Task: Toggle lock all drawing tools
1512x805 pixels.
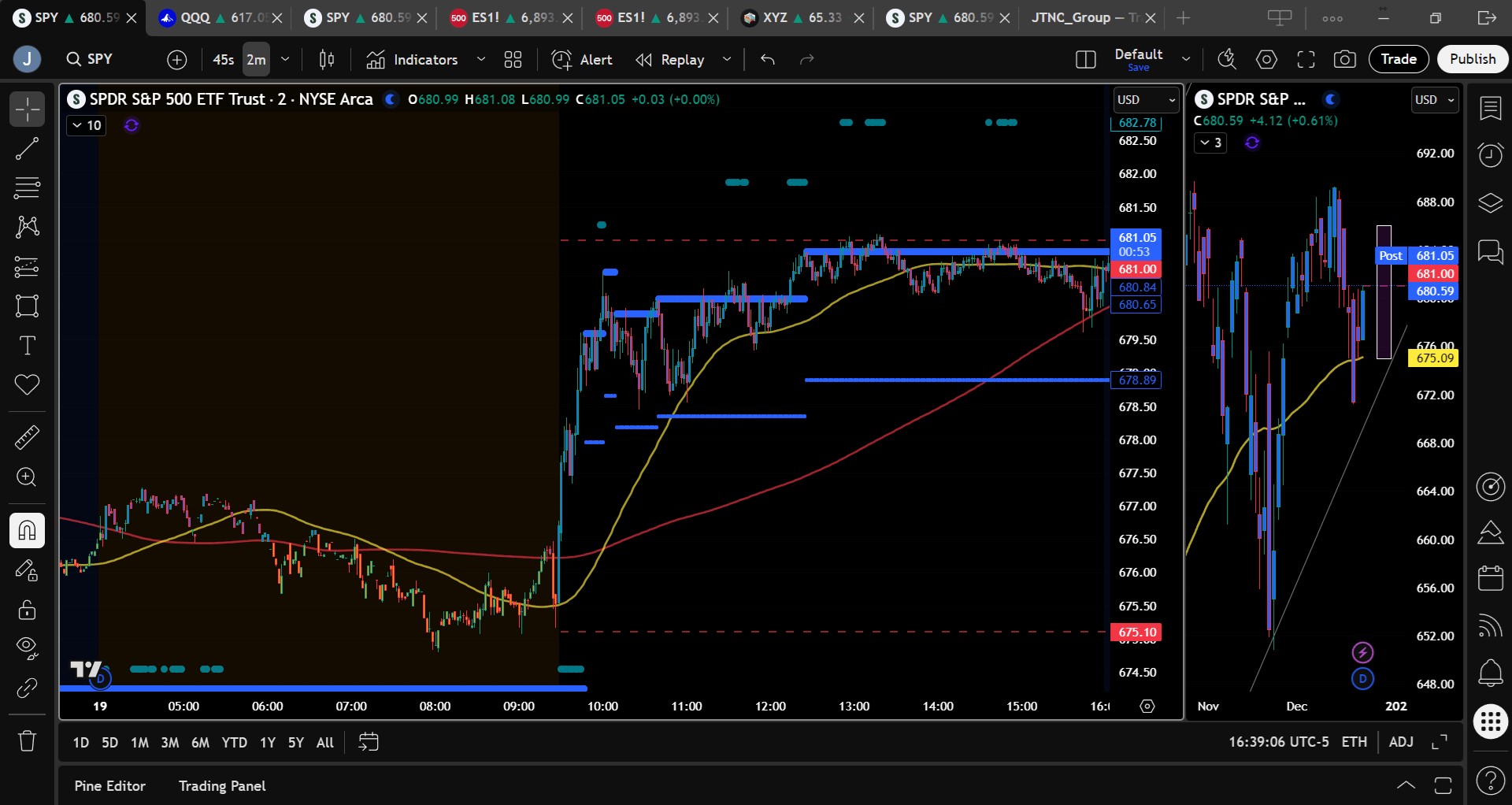Action: click(27, 610)
